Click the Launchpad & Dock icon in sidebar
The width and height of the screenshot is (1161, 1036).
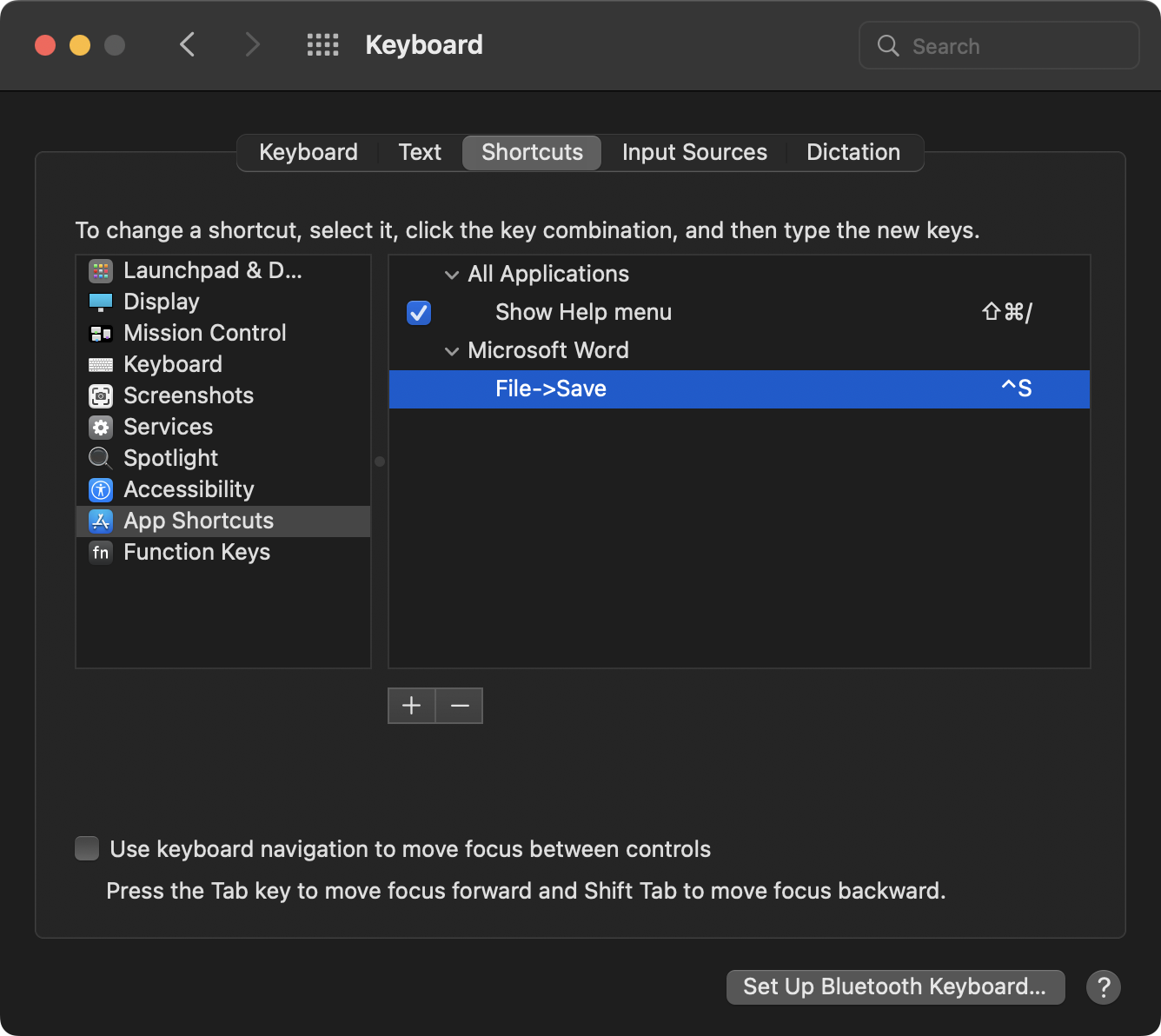[x=101, y=271]
